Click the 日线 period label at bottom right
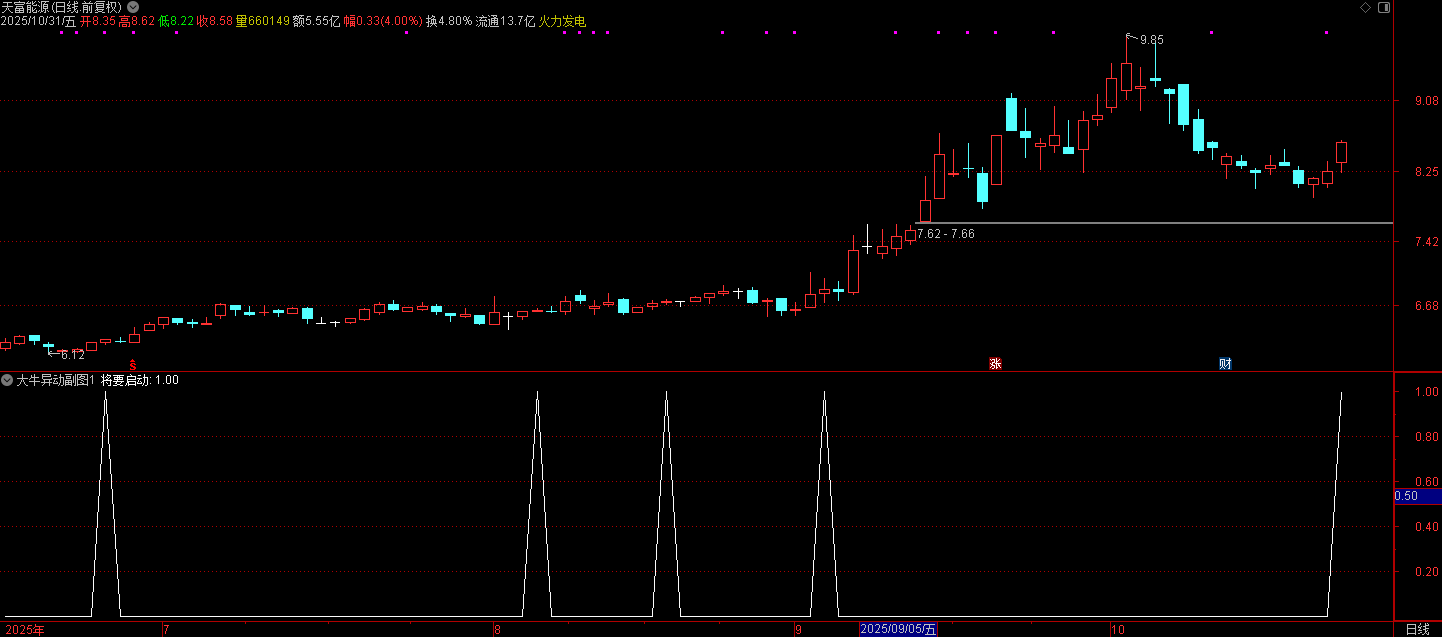 point(1417,629)
